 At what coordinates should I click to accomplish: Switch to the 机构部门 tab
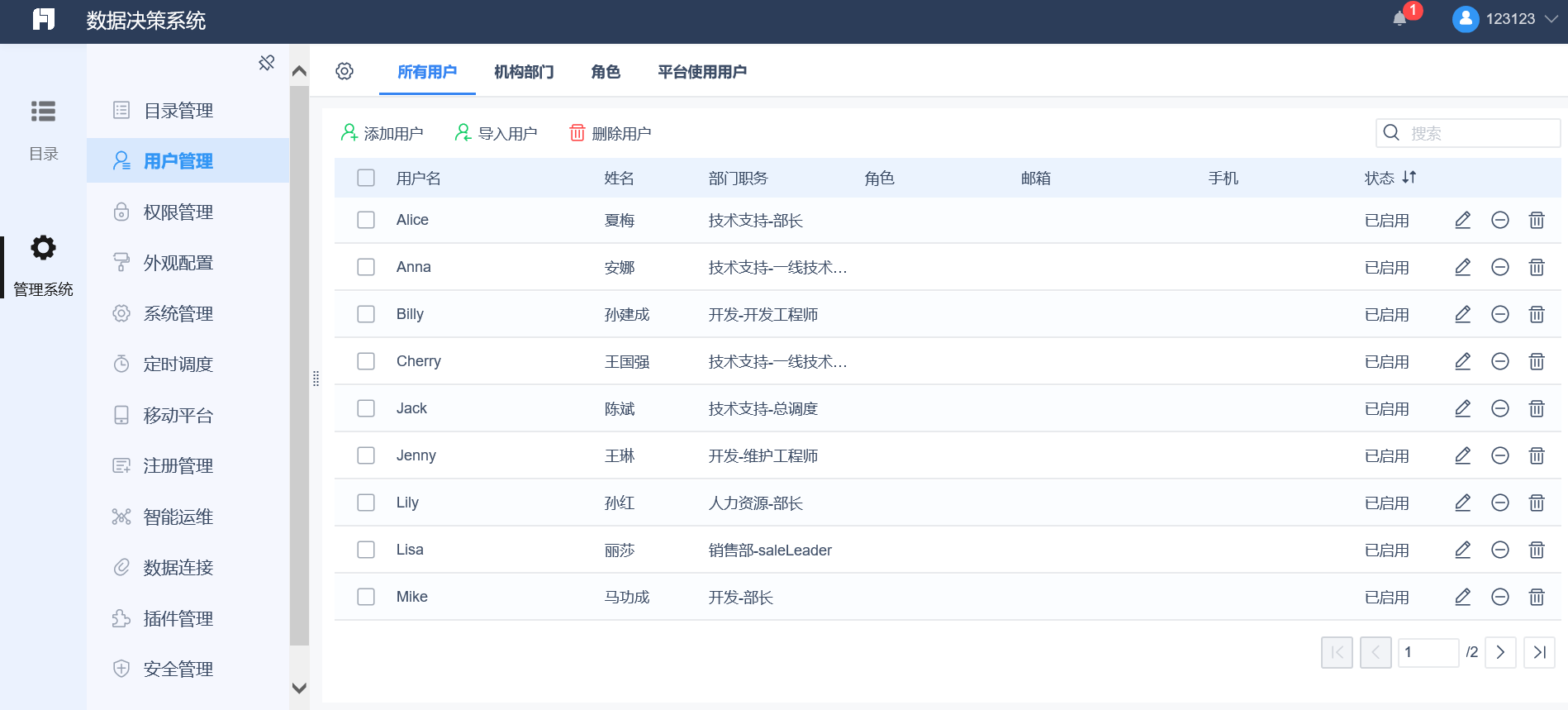(524, 72)
